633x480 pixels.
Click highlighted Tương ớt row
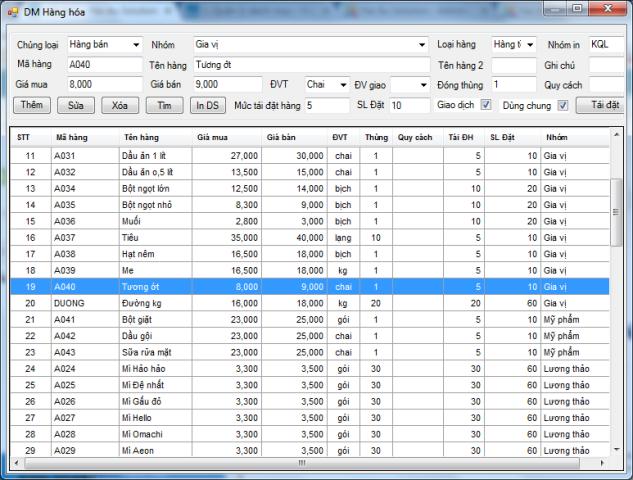(x=310, y=287)
